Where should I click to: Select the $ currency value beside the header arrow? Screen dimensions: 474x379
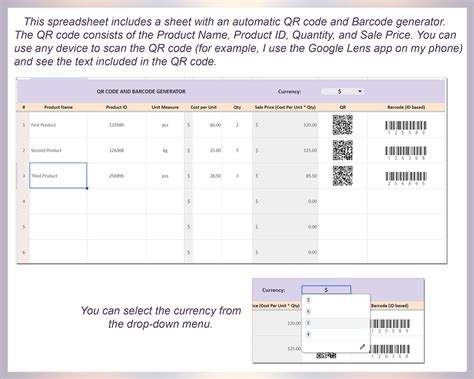tap(339, 91)
